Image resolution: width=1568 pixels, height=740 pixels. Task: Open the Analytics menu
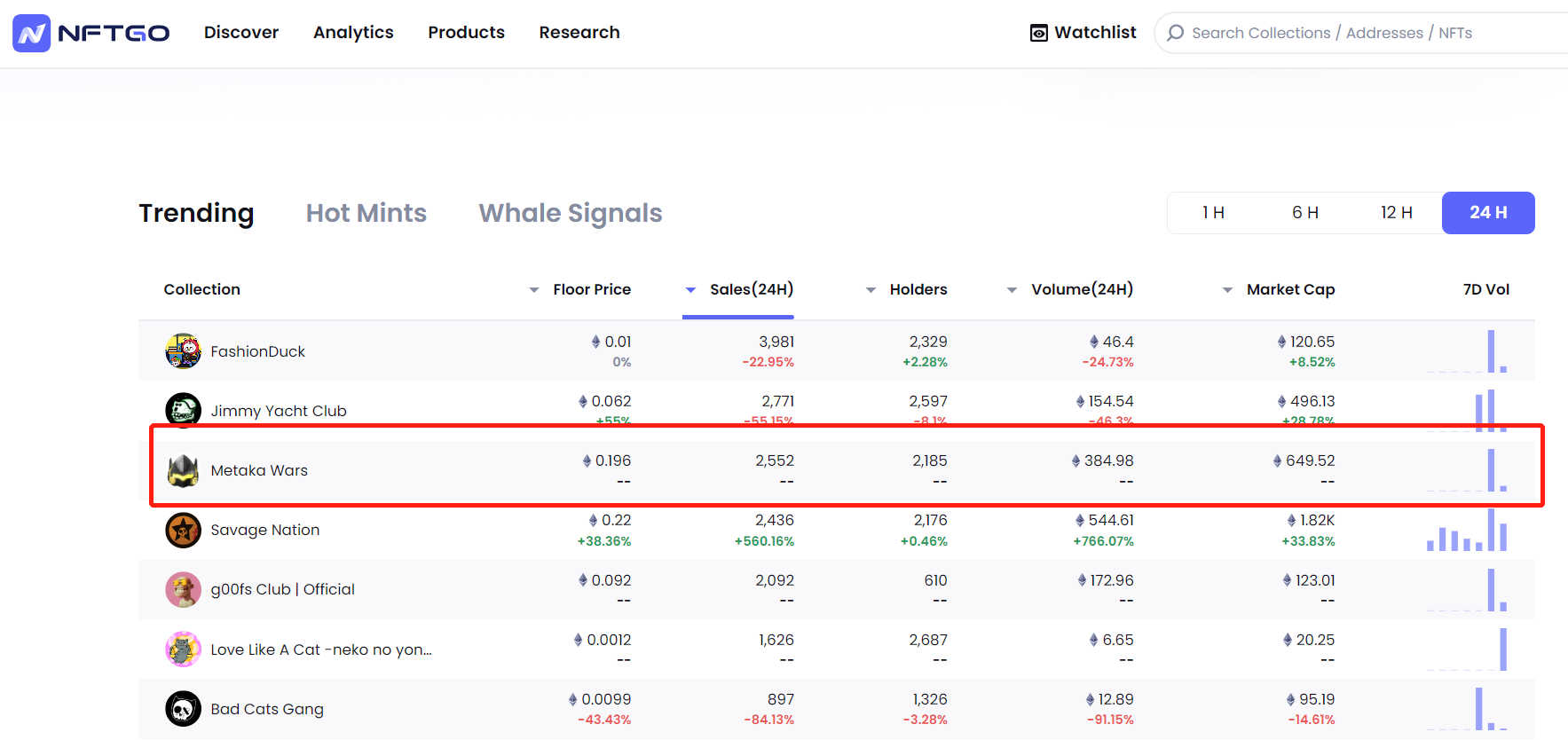point(353,33)
